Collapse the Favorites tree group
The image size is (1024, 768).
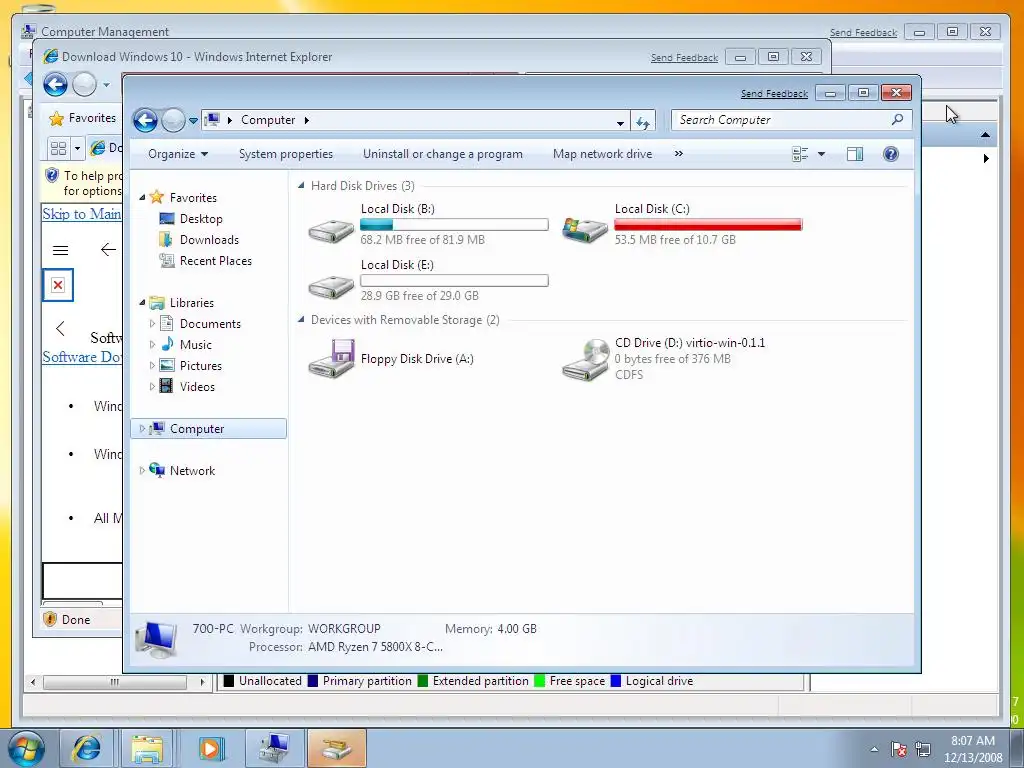coord(142,197)
